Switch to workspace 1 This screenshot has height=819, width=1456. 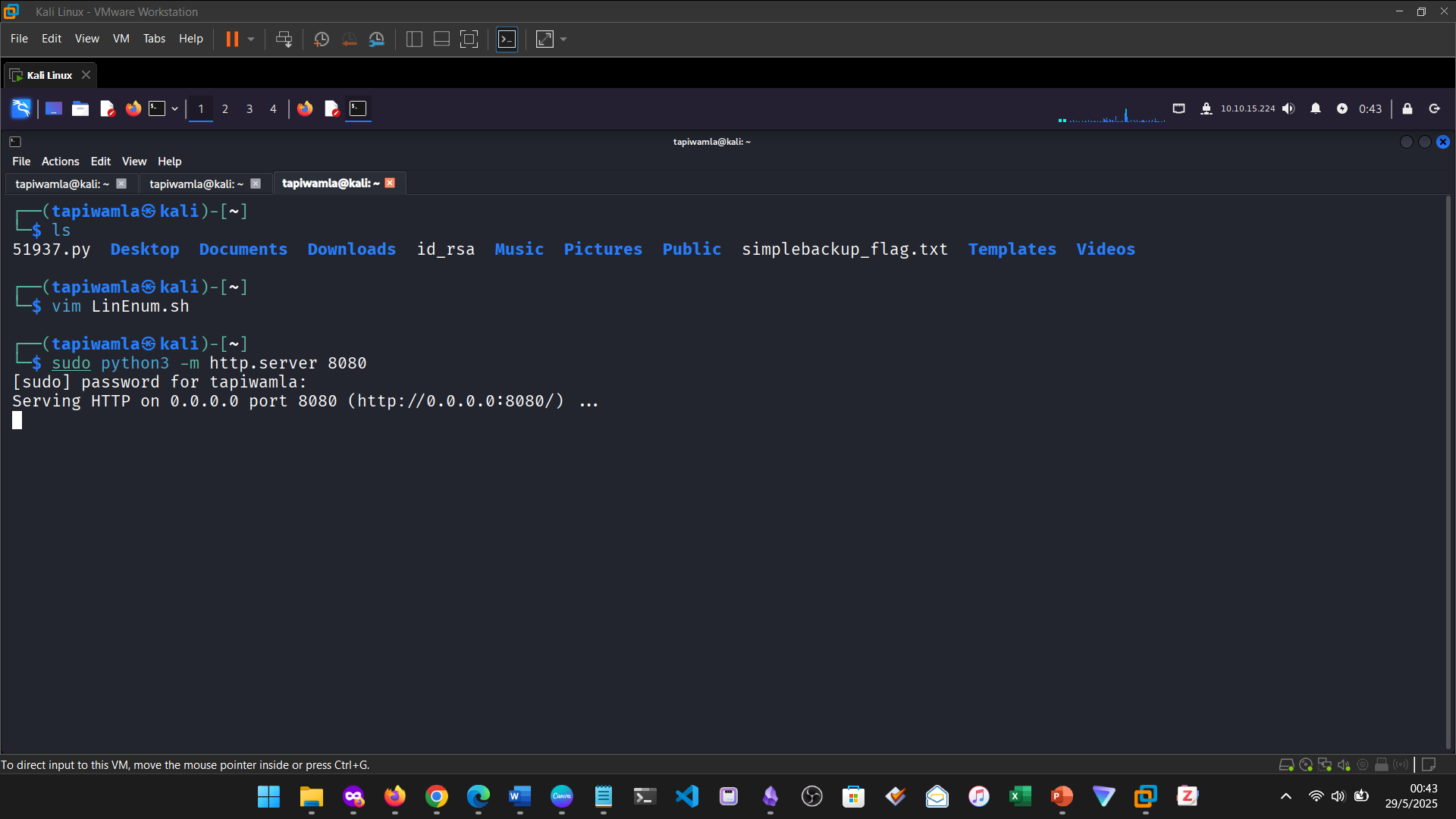coord(201,109)
